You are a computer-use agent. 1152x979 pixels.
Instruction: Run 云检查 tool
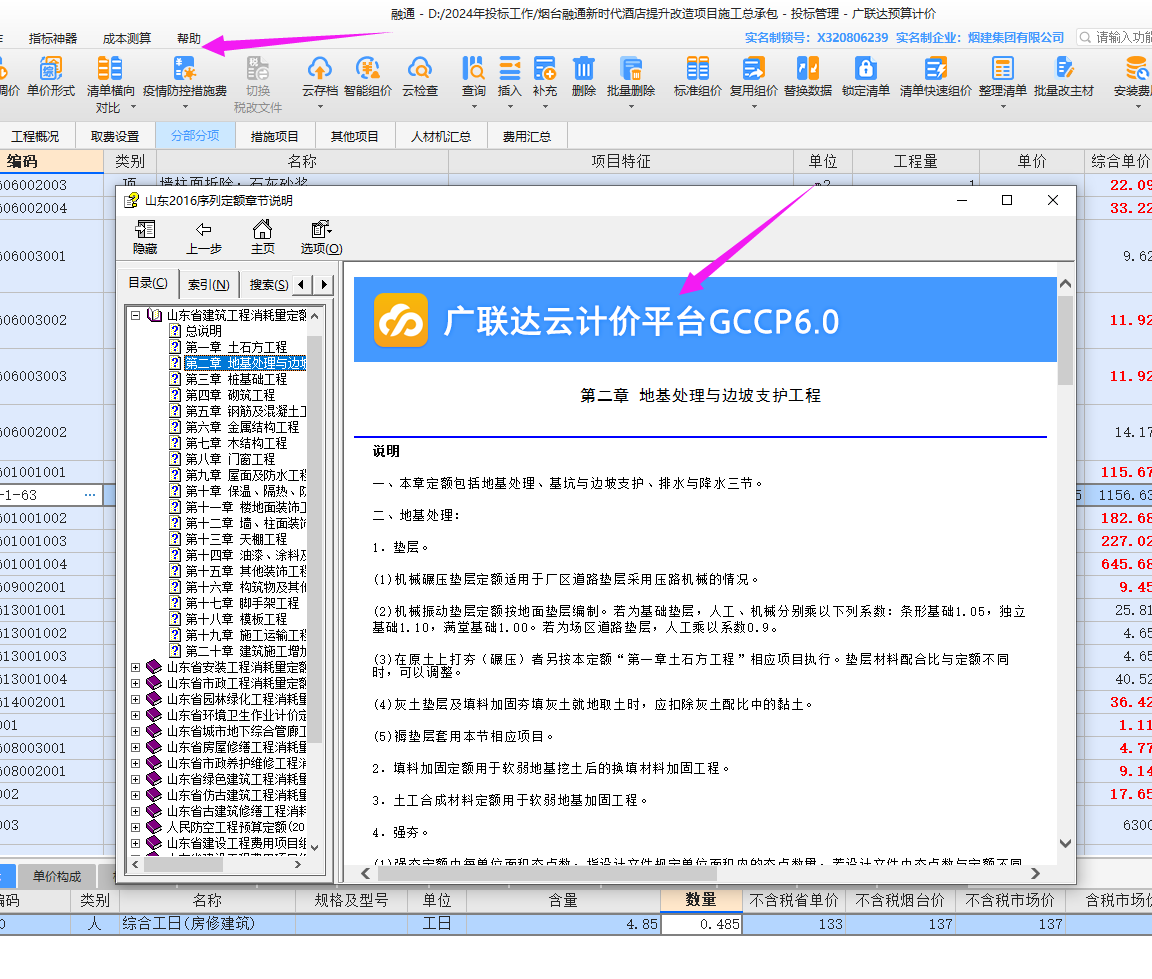[420, 77]
